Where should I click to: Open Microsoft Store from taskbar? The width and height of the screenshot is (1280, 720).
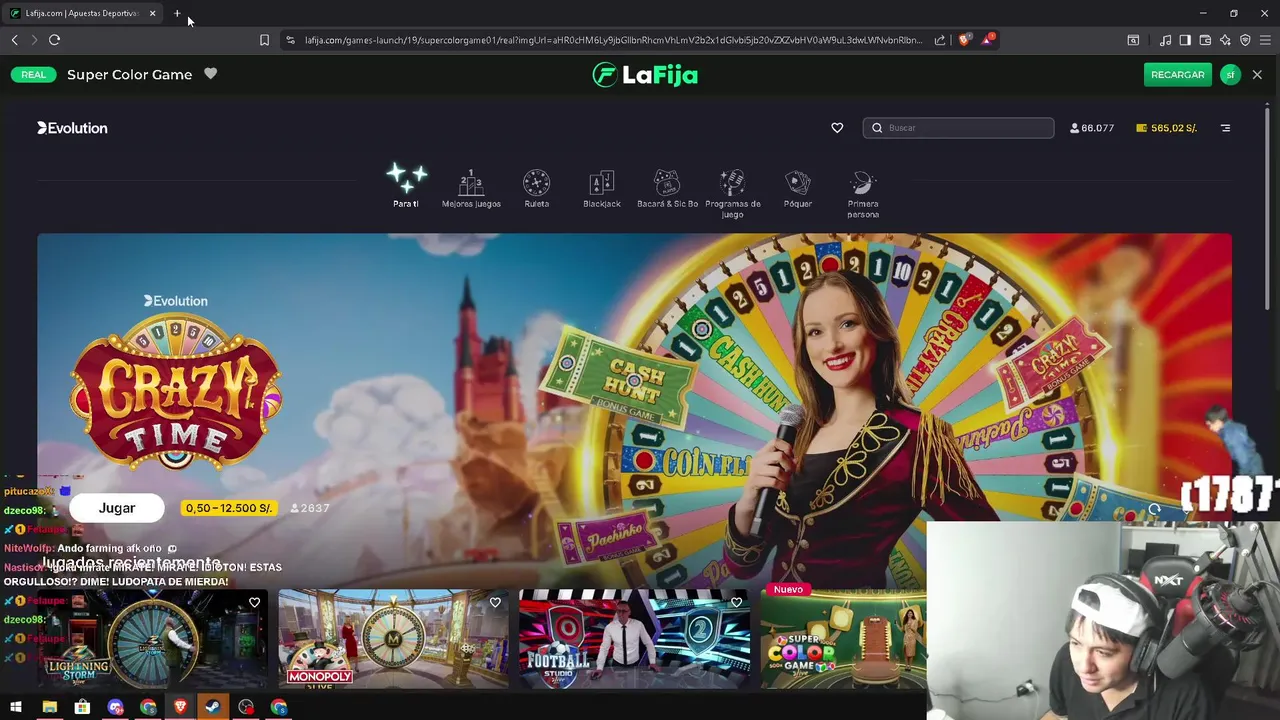pos(82,707)
